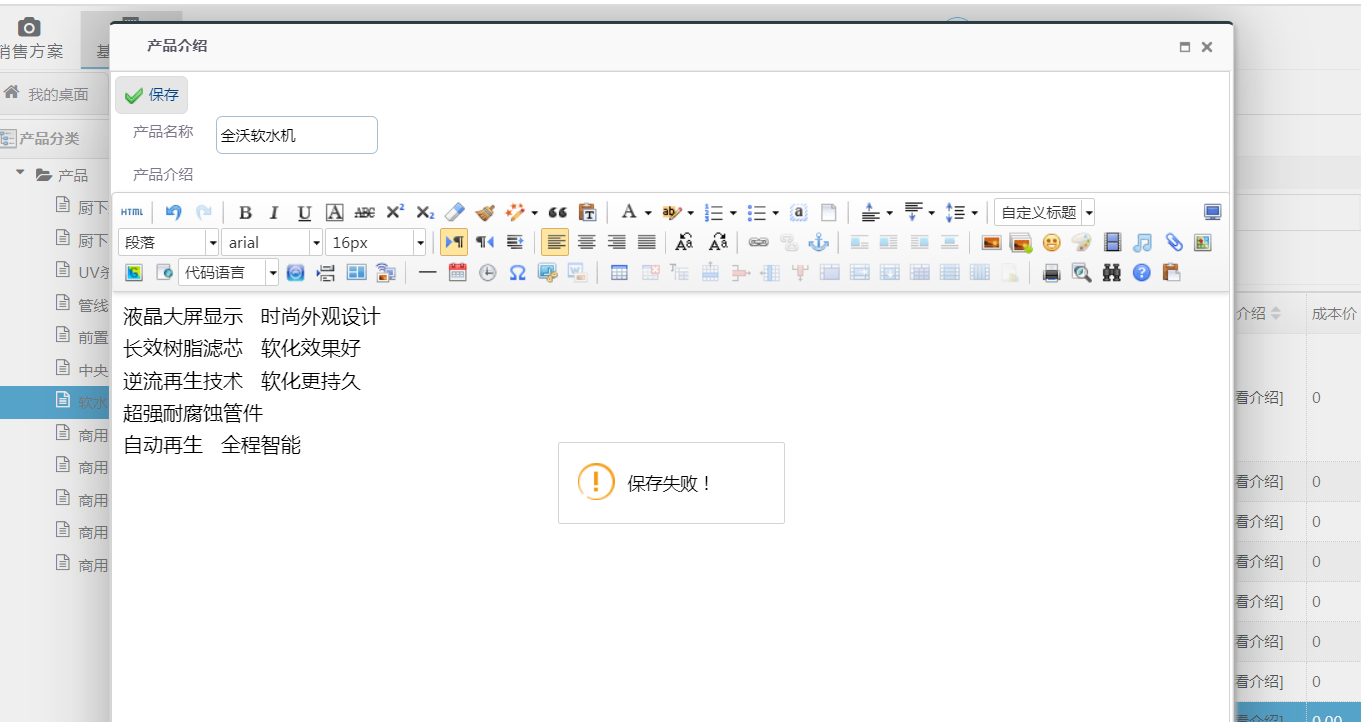
Task: Click the HTML source view icon
Action: click(131, 212)
